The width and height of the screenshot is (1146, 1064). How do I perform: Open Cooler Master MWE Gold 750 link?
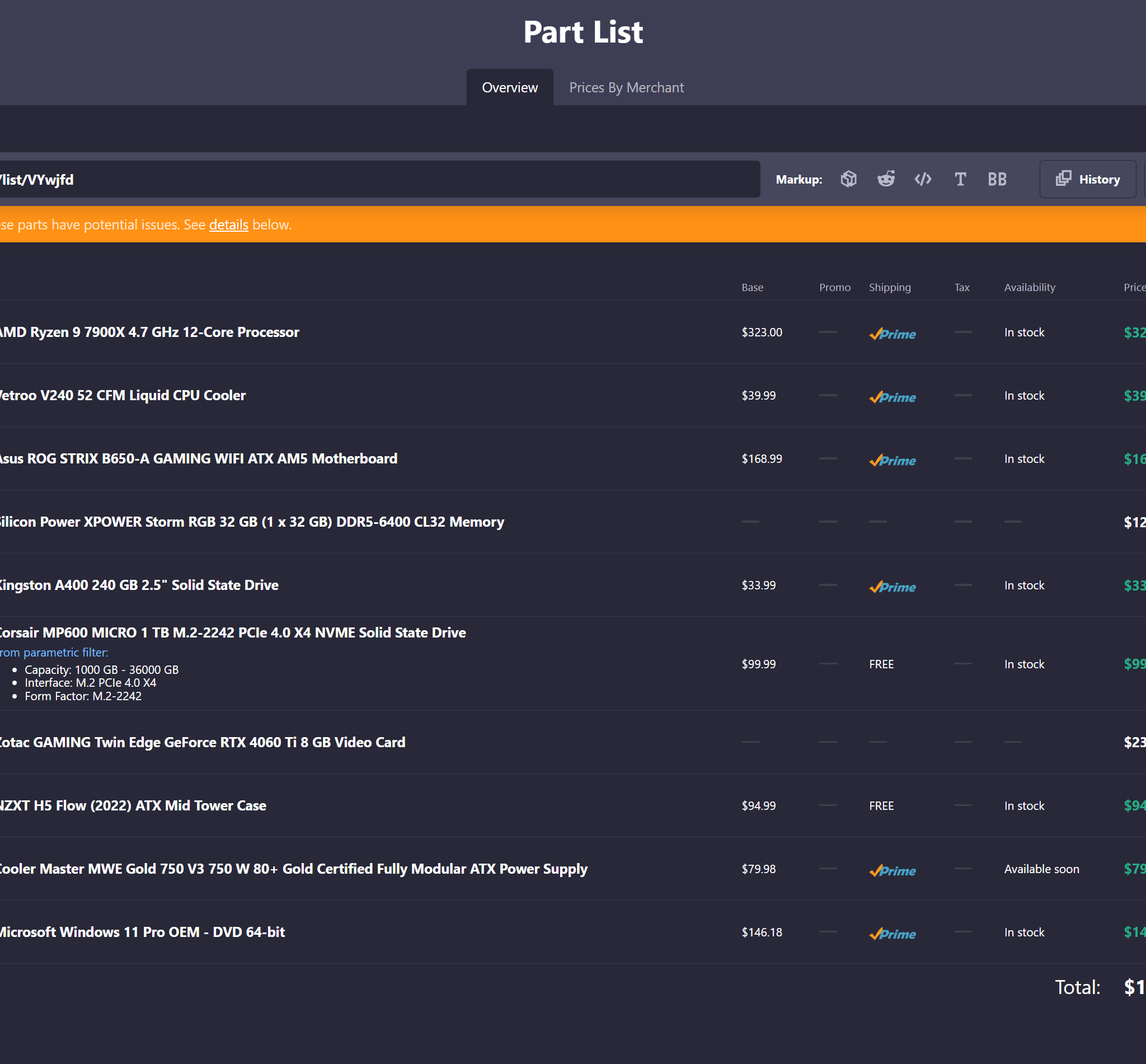coord(293,869)
